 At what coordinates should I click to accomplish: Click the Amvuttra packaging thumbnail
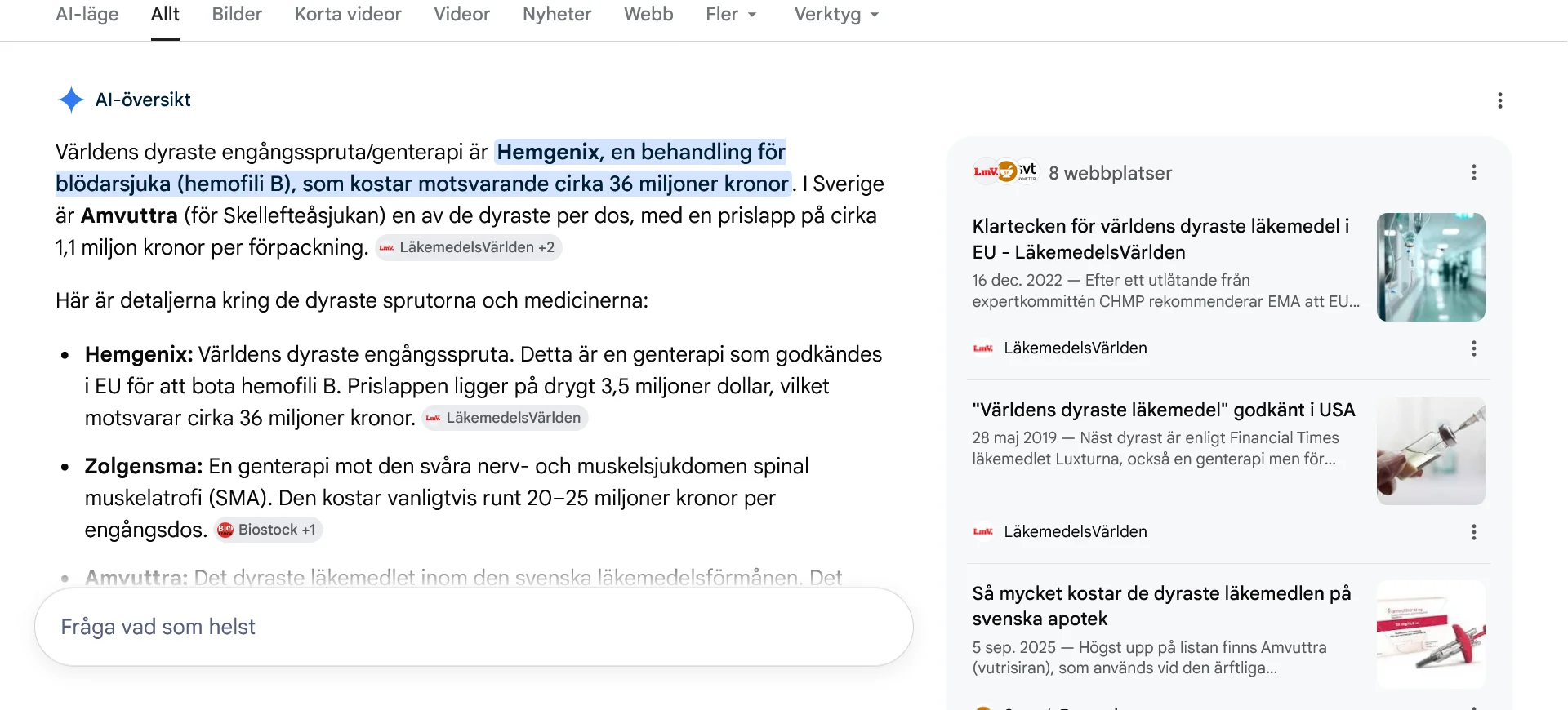click(1431, 634)
